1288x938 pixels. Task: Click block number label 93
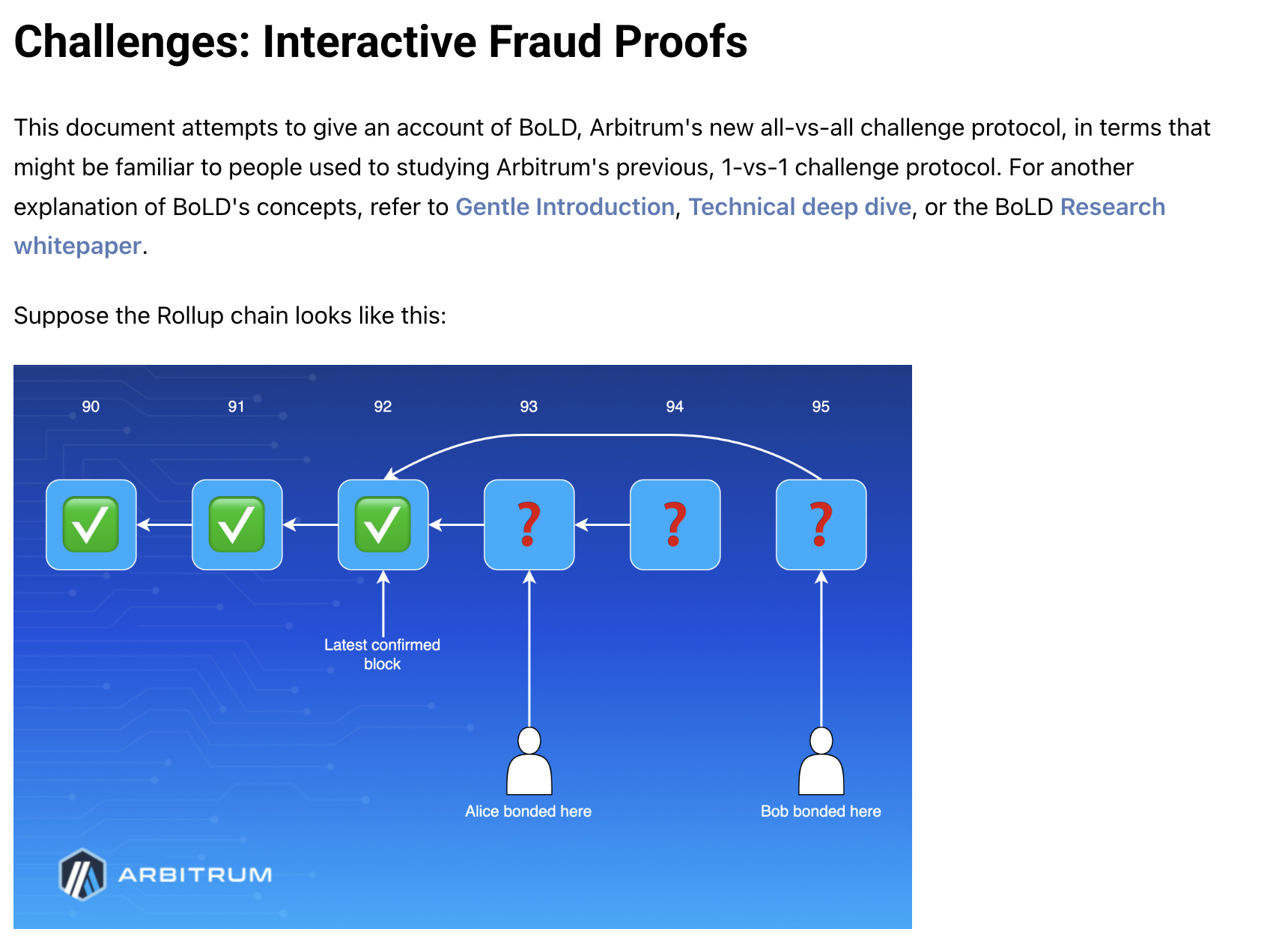pos(529,406)
